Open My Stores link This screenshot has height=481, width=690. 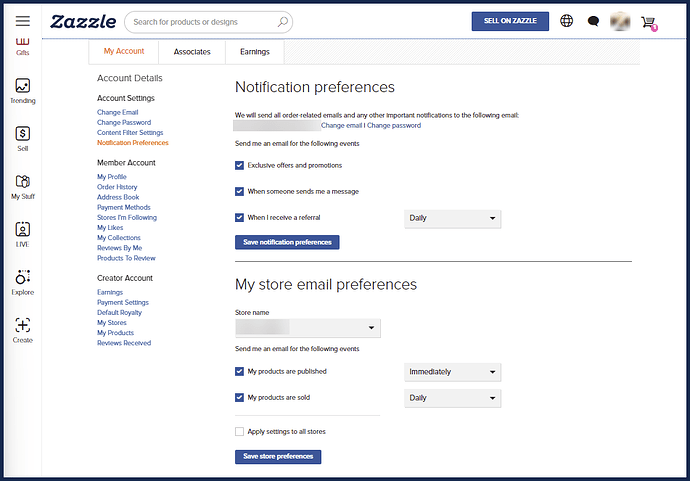tap(112, 323)
